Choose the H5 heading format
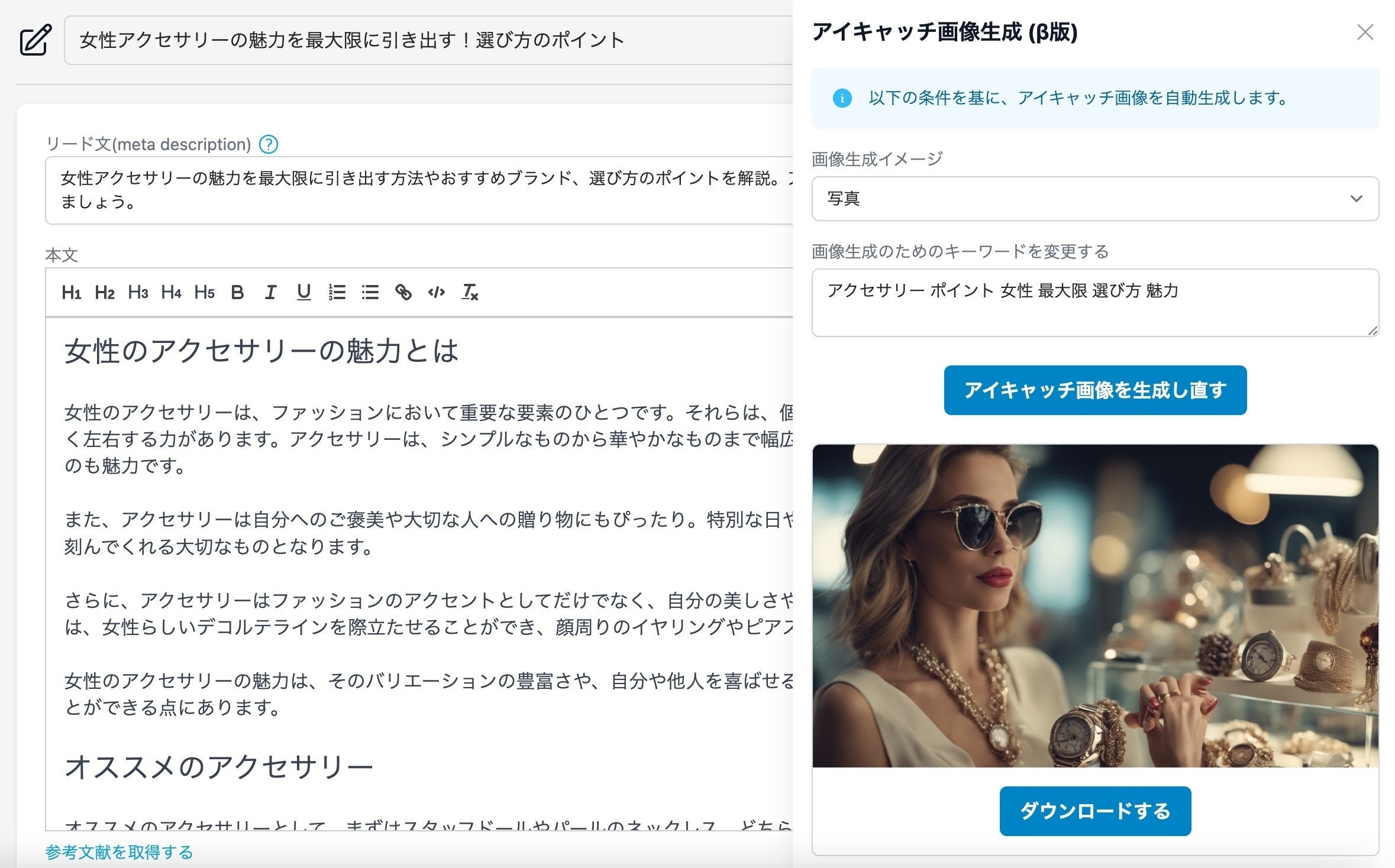 click(x=204, y=292)
